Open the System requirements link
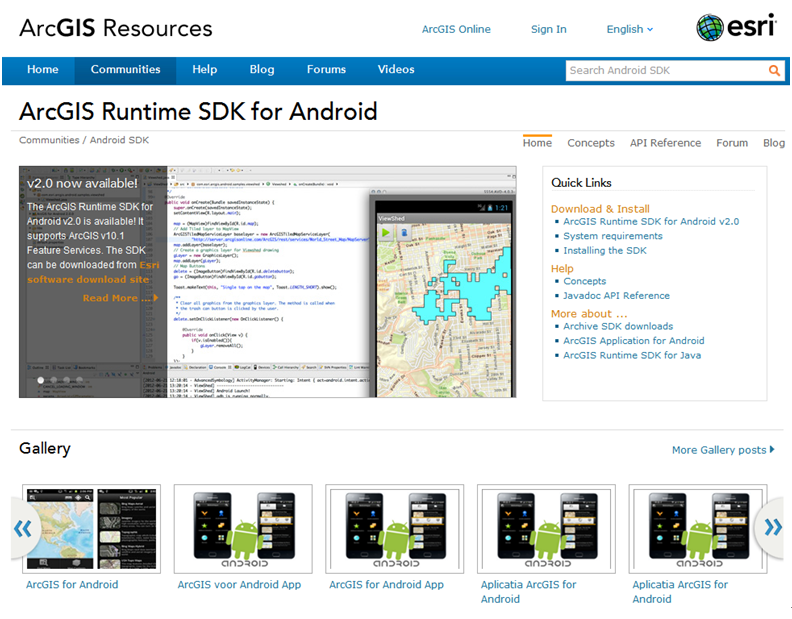Viewport: 792px width, 619px height. pyautogui.click(x=613, y=236)
